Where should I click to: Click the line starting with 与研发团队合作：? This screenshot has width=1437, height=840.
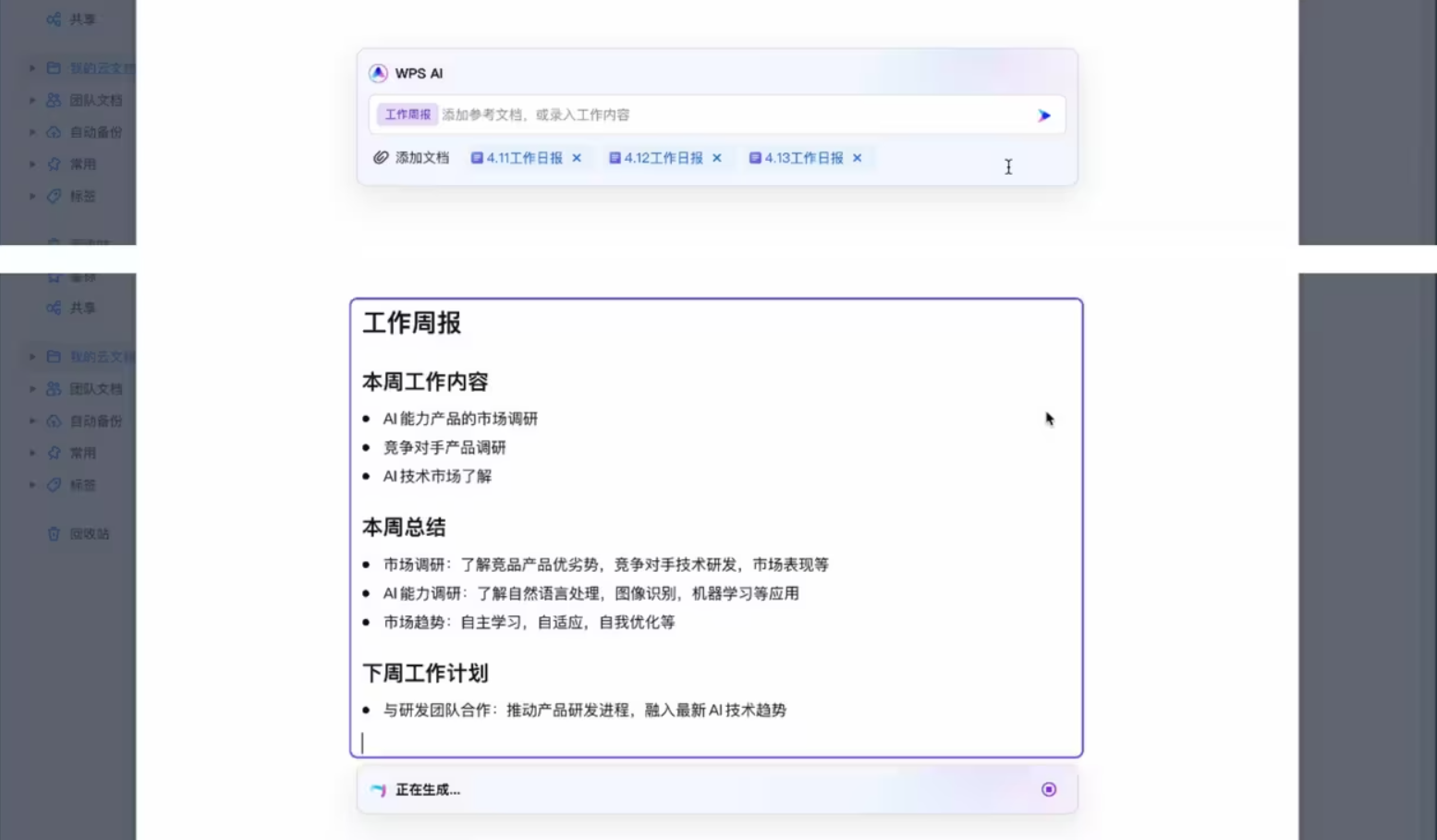click(585, 710)
